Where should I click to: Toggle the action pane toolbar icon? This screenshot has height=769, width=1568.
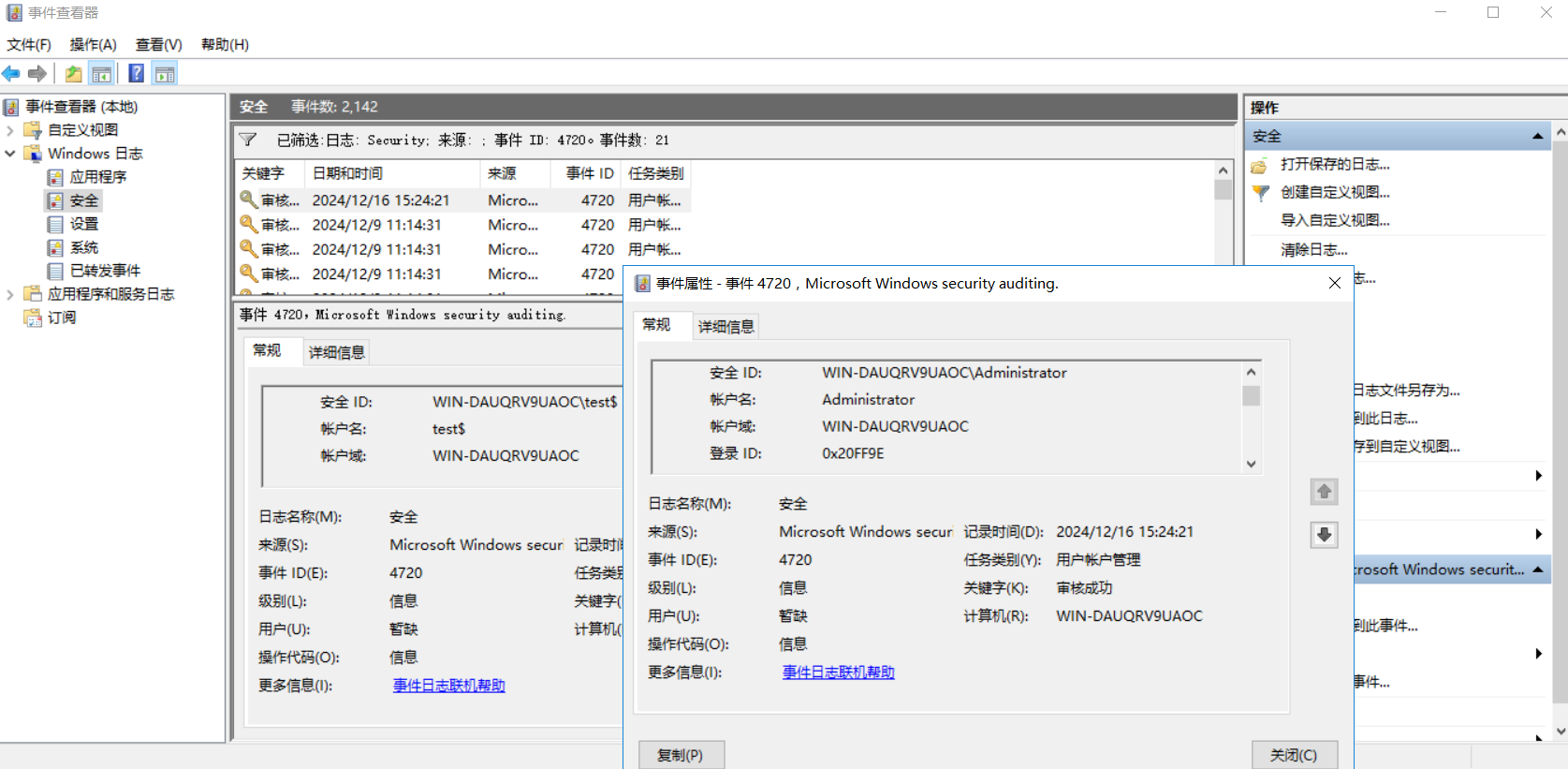click(165, 74)
